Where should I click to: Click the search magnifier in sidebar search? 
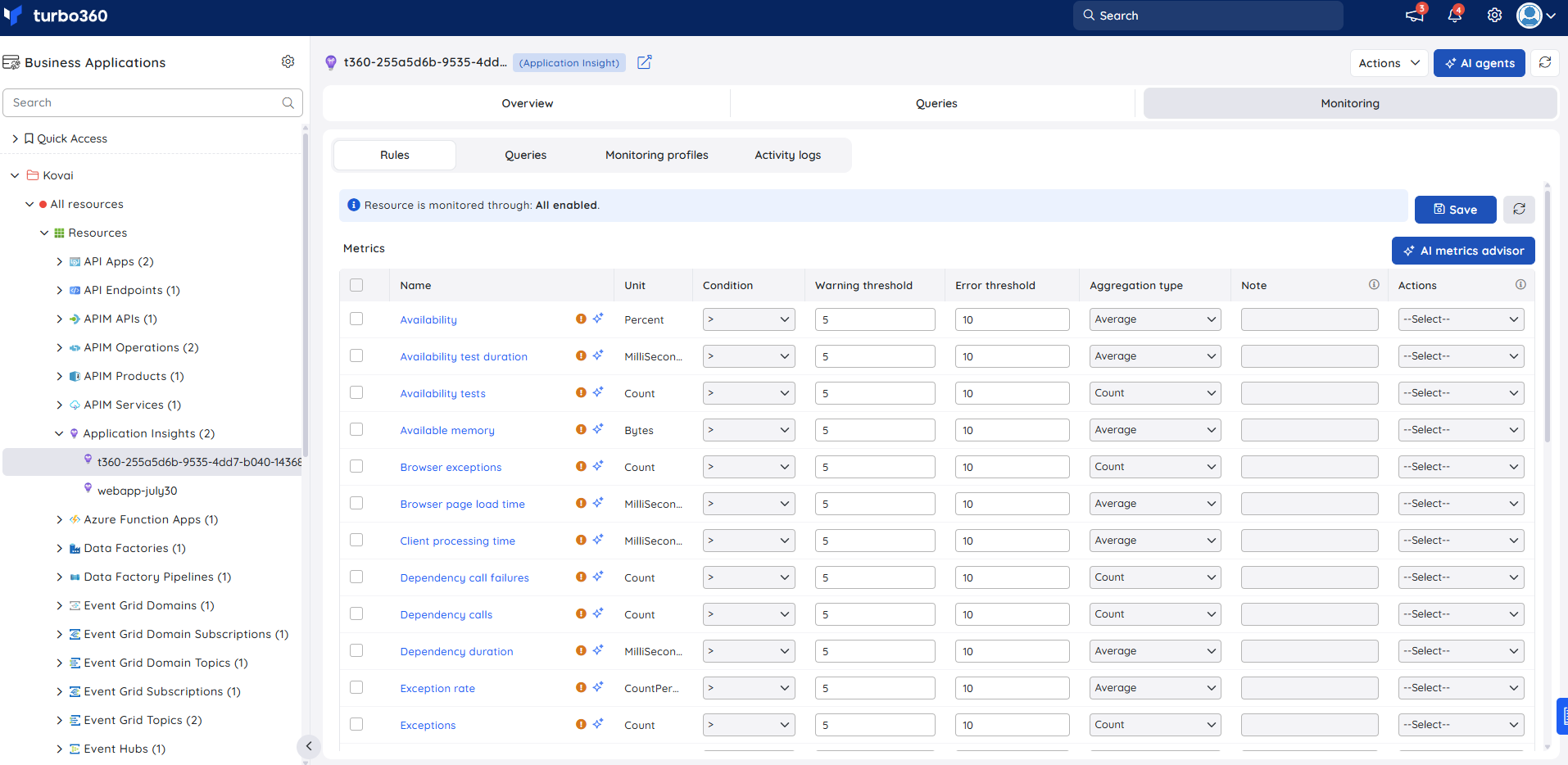288,102
